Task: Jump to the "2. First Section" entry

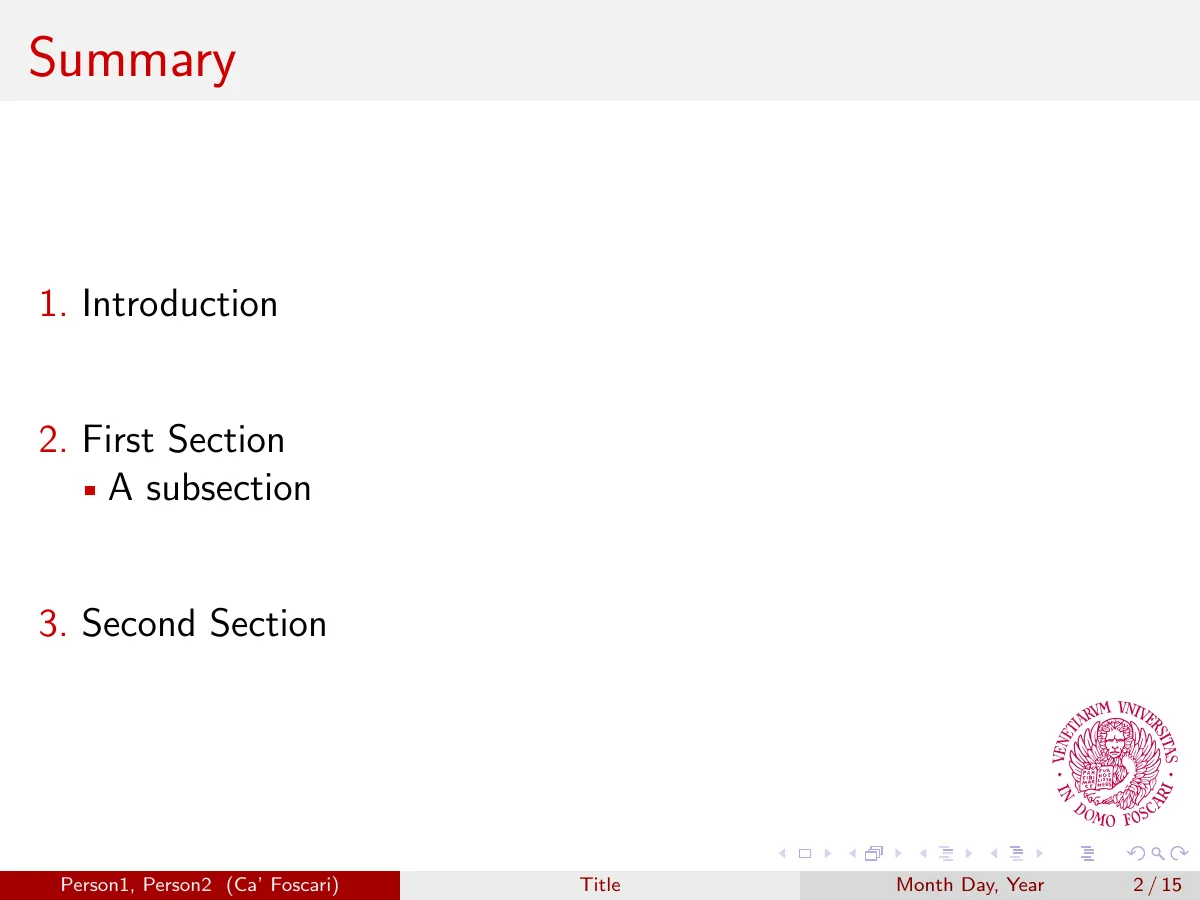Action: pyautogui.click(x=162, y=440)
